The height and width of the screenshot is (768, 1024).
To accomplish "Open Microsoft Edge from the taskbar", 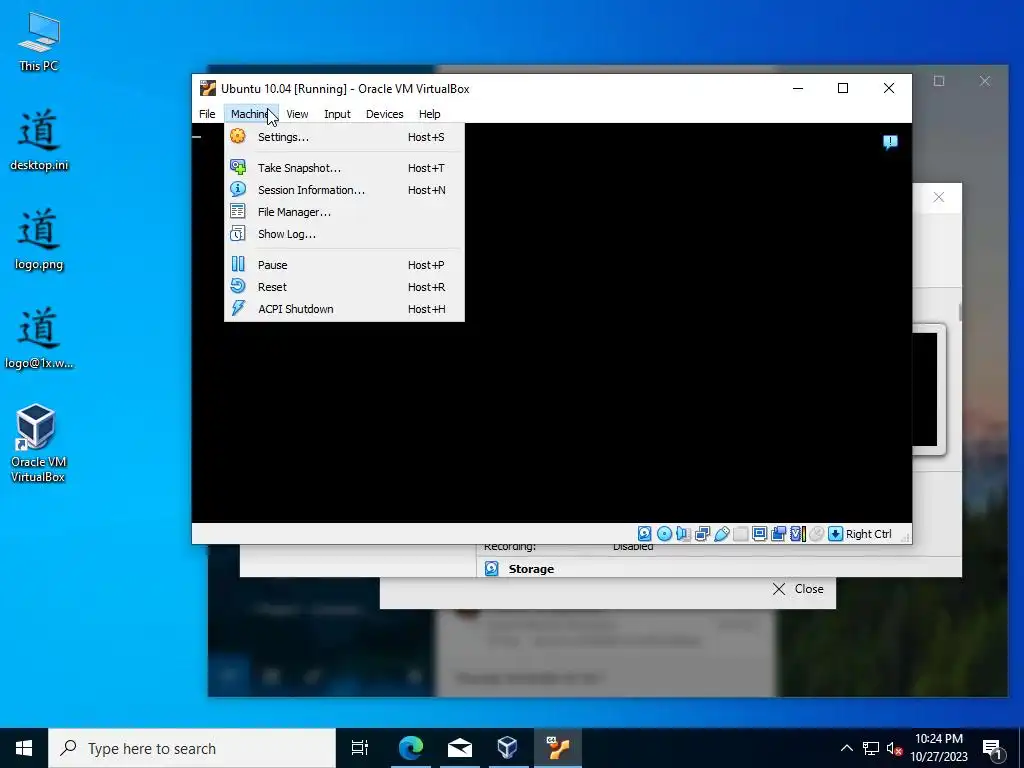I will (411, 748).
